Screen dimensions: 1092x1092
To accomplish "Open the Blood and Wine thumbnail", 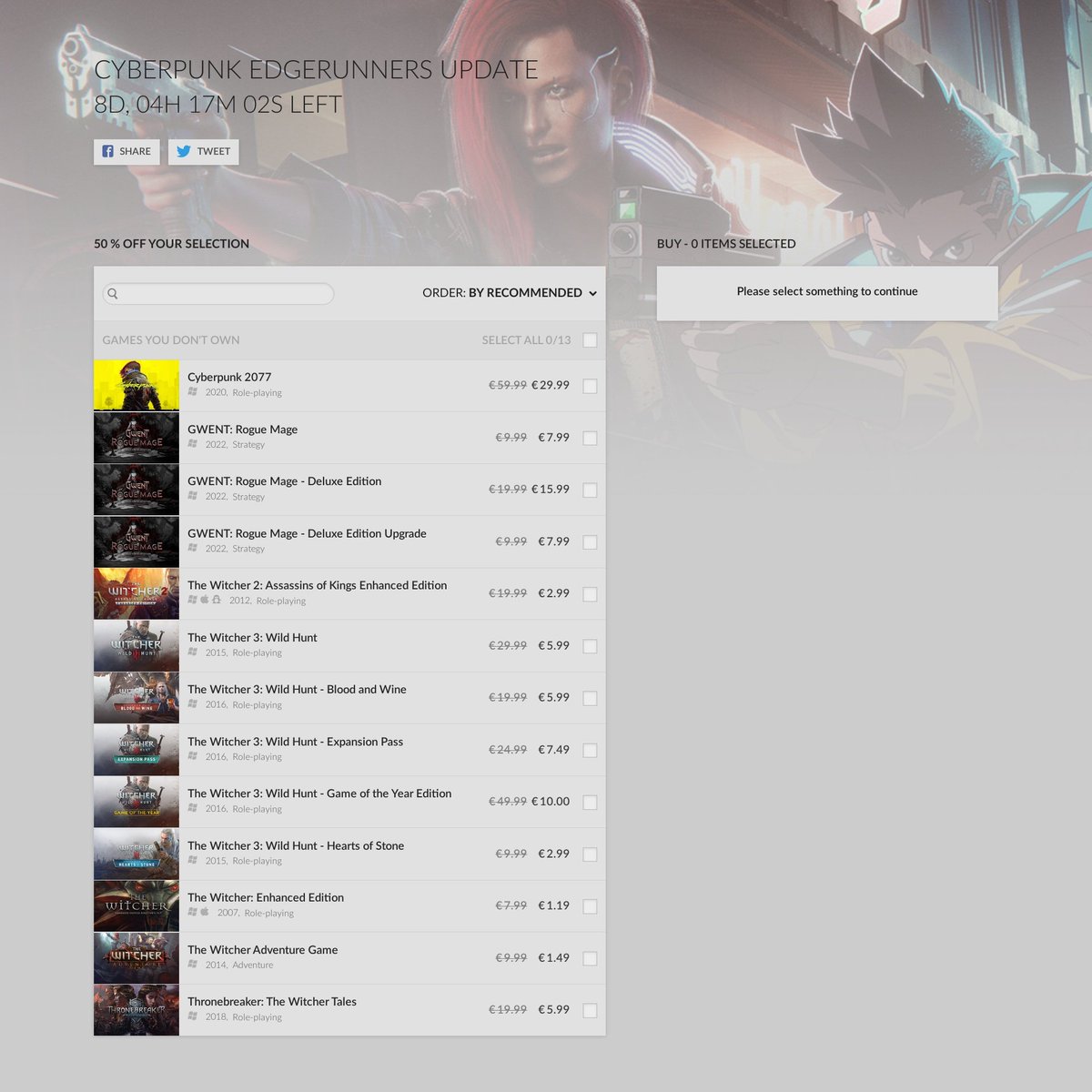I will click(x=136, y=698).
